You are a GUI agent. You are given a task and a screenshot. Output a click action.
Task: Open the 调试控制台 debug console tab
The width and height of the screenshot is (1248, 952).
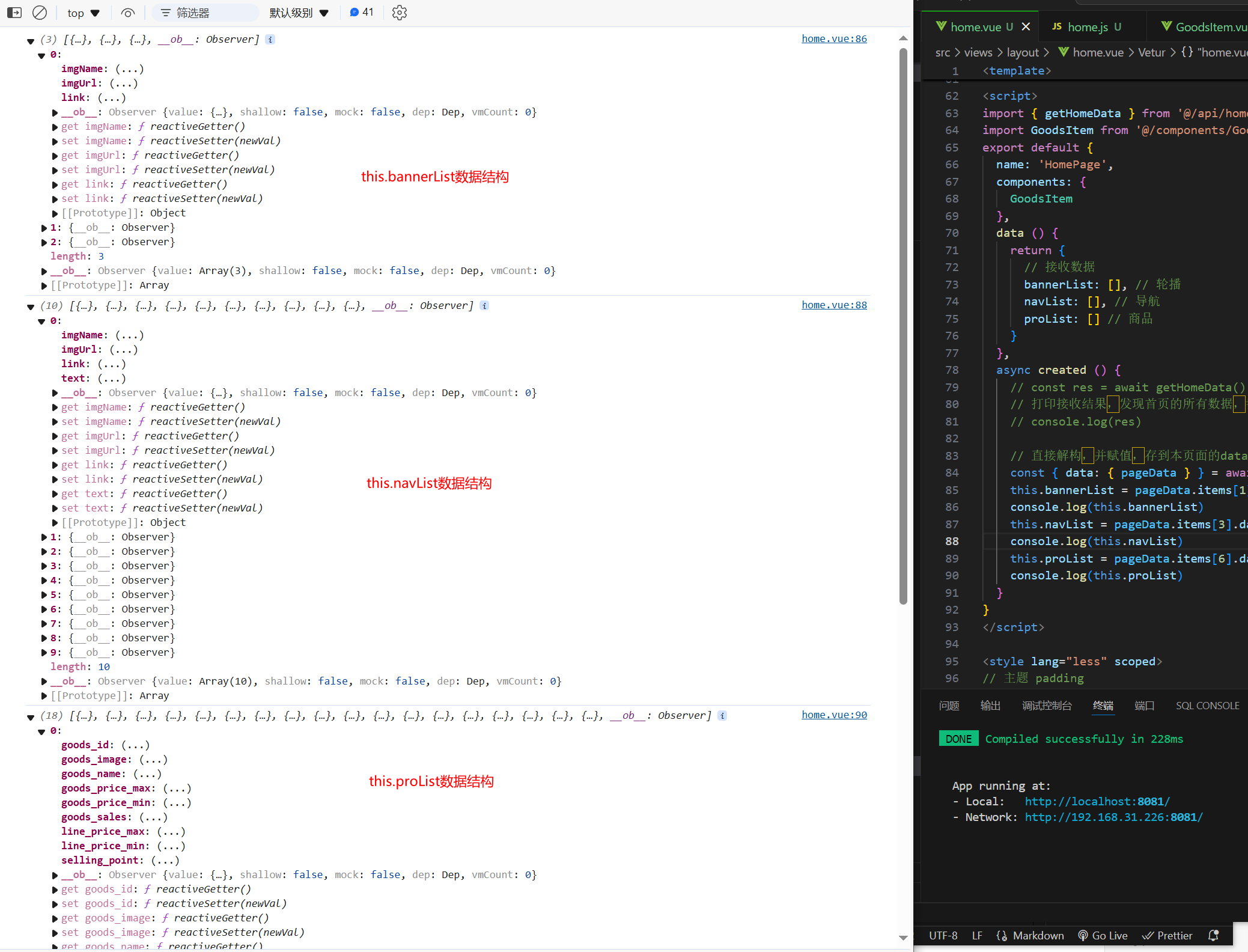coord(1047,706)
